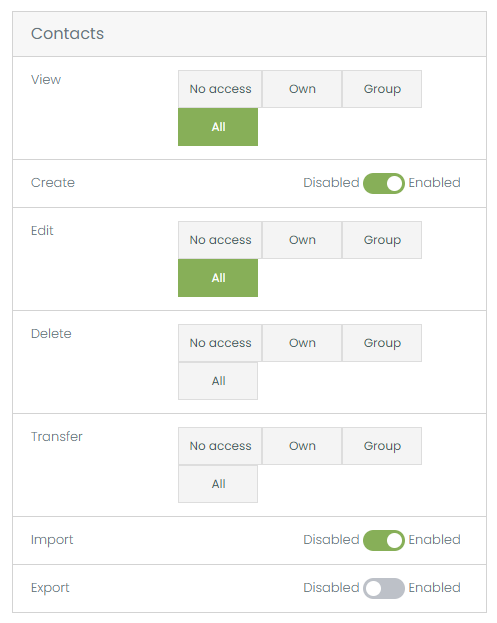Set Edit permission to Own
Viewport: 497px width, 623px height.
point(302,240)
